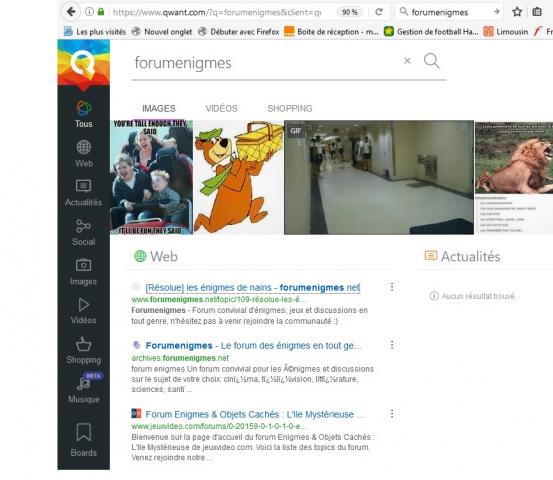Viewport: 553px width, 480px height.
Task: Open Forumenigmes Le forum des énigmes link
Action: pos(254,346)
